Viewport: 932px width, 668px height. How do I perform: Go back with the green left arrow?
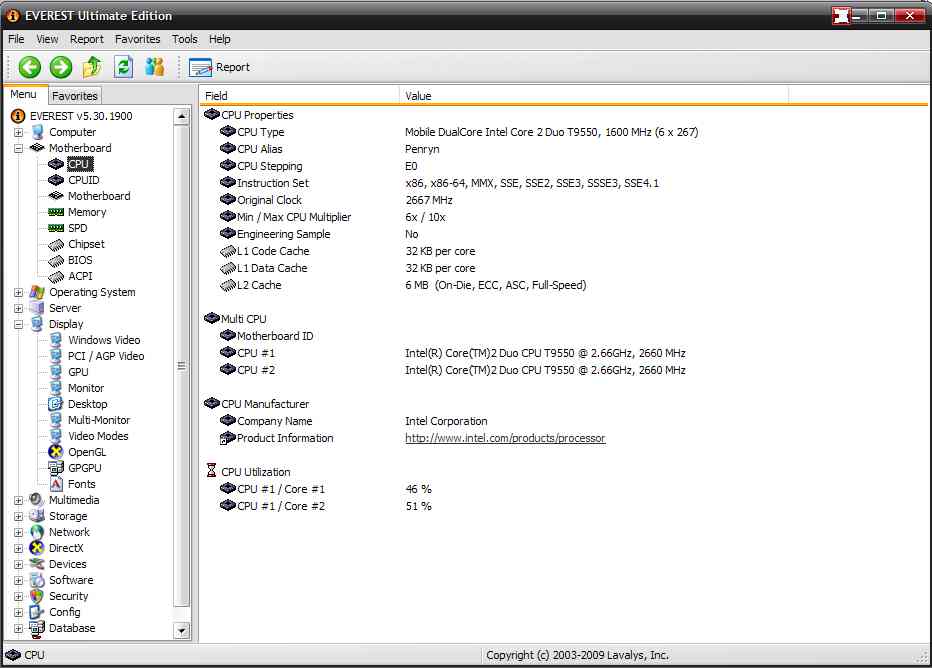(29, 67)
